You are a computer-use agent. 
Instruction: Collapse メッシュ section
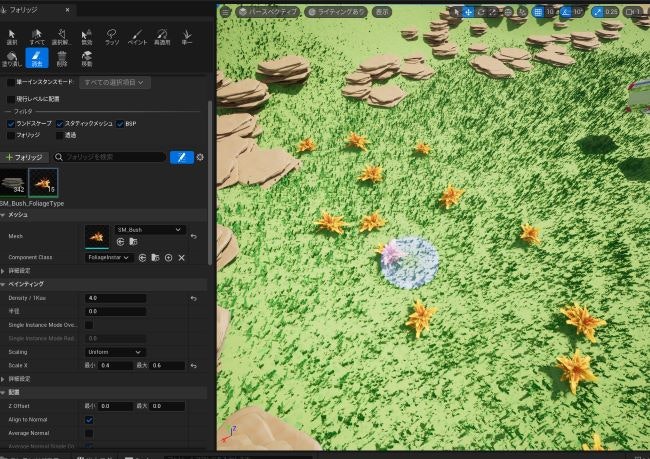coord(3,215)
